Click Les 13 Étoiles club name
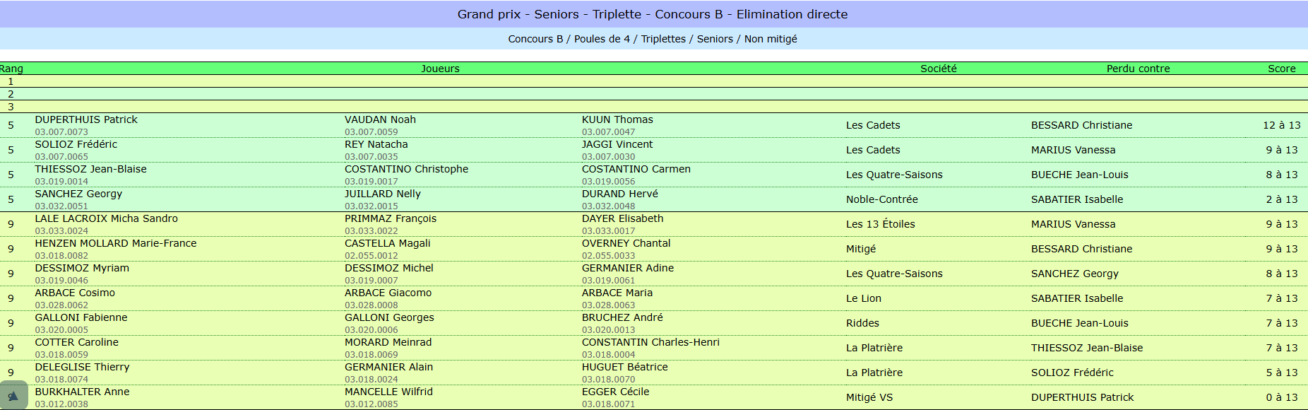The height and width of the screenshot is (410, 1308). point(880,224)
